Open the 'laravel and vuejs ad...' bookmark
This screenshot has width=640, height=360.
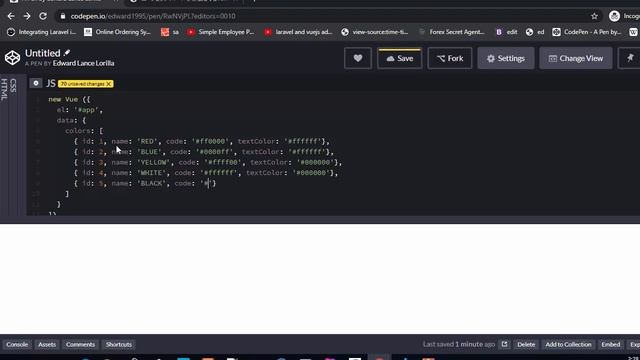coord(298,32)
